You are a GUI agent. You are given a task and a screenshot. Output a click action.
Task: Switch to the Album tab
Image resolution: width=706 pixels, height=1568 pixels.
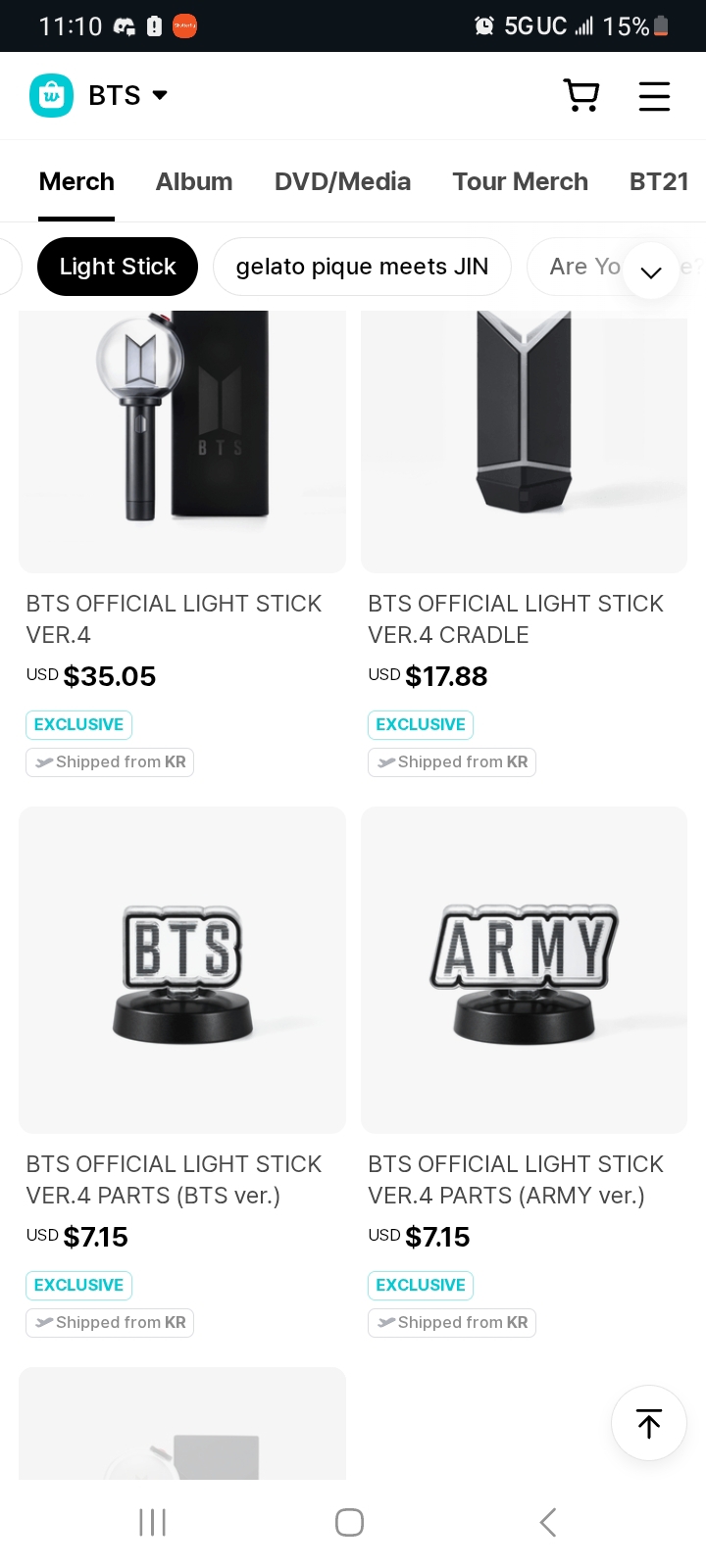pos(194,181)
